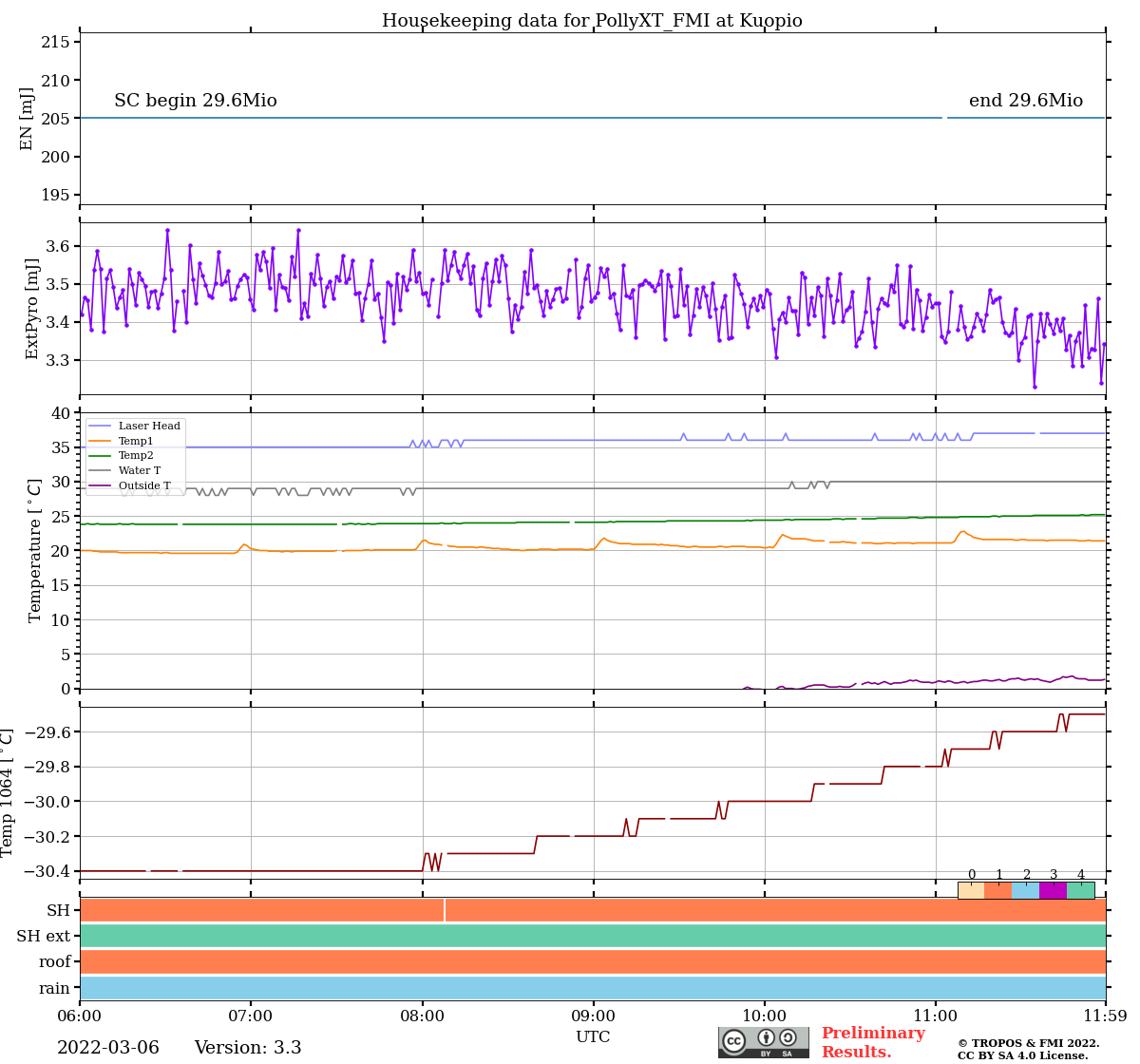Click the SA share-alike circular arrow icon
This screenshot has width=1140, height=1064.
click(788, 1037)
